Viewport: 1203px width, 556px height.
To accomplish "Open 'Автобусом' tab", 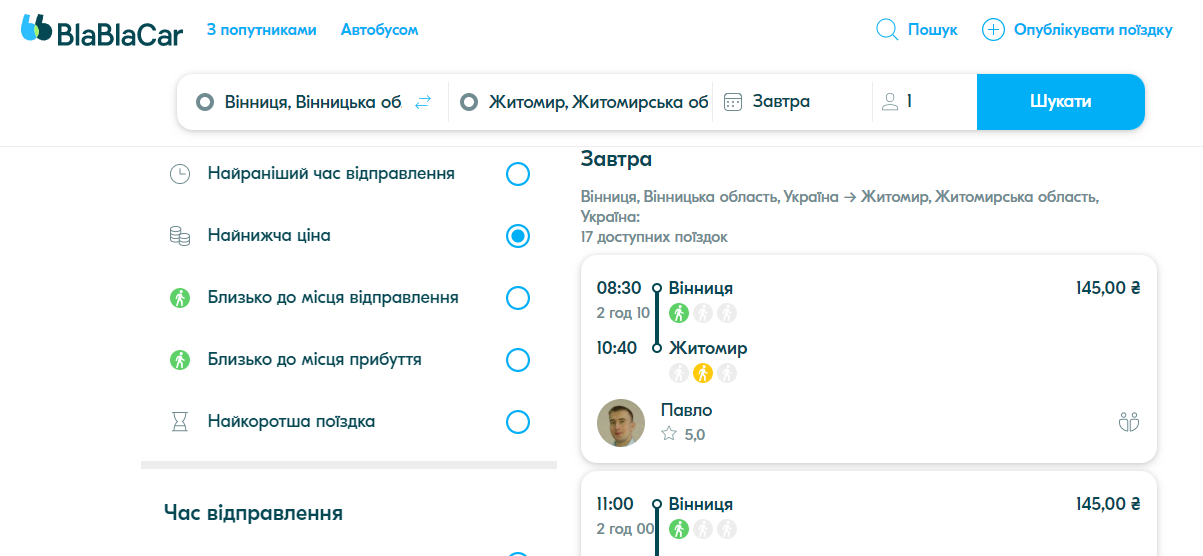I will click(379, 30).
